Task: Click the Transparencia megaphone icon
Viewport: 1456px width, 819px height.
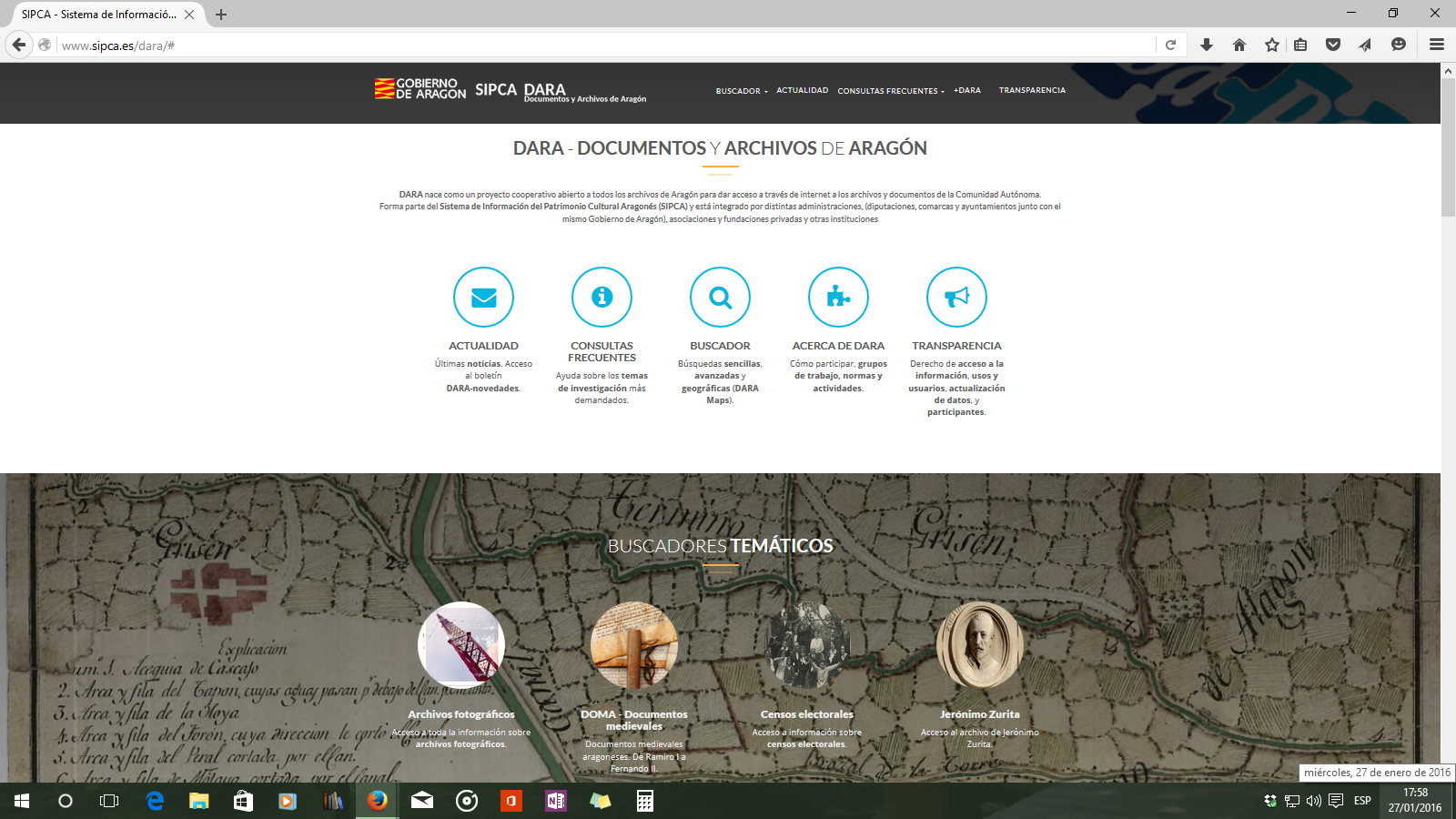Action: (956, 297)
